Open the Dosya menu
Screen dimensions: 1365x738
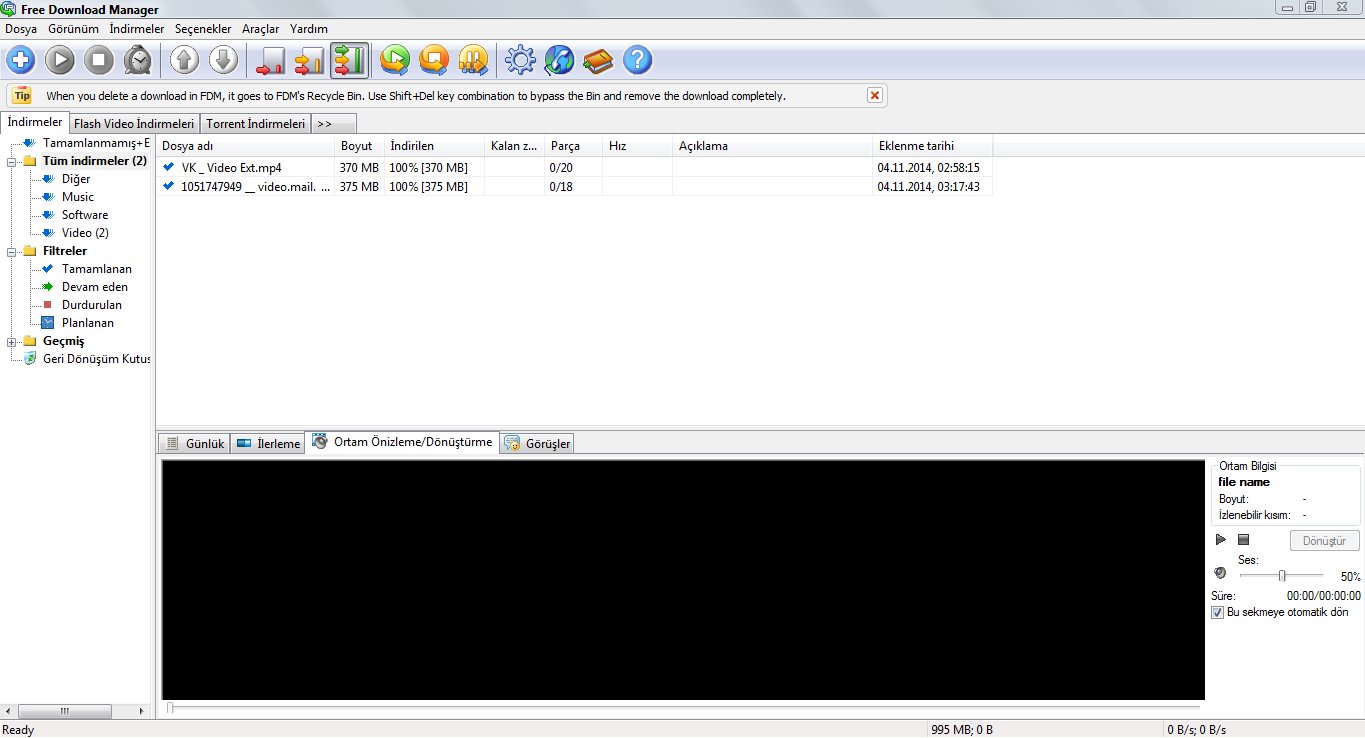click(21, 29)
